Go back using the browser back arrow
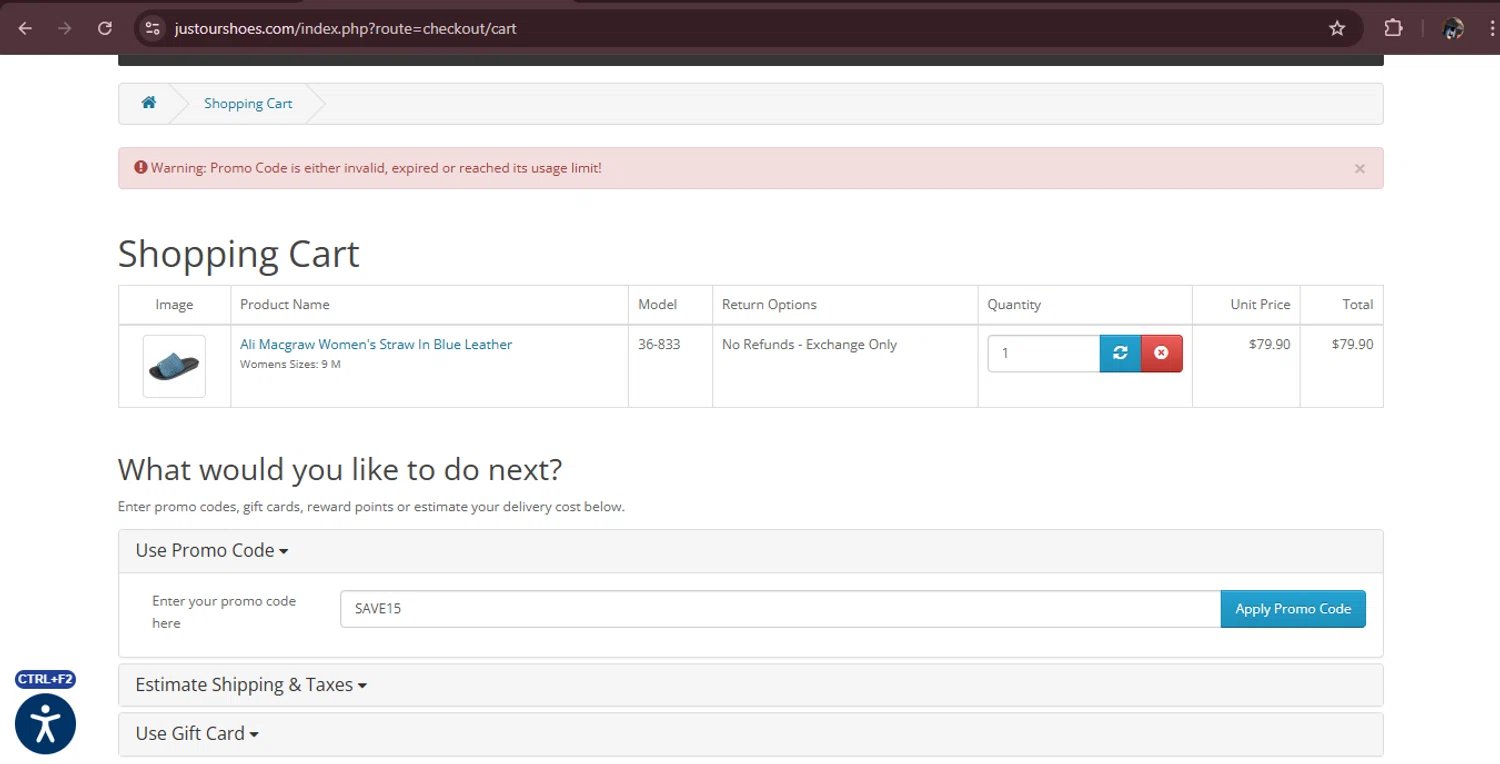1500x764 pixels. (x=25, y=28)
